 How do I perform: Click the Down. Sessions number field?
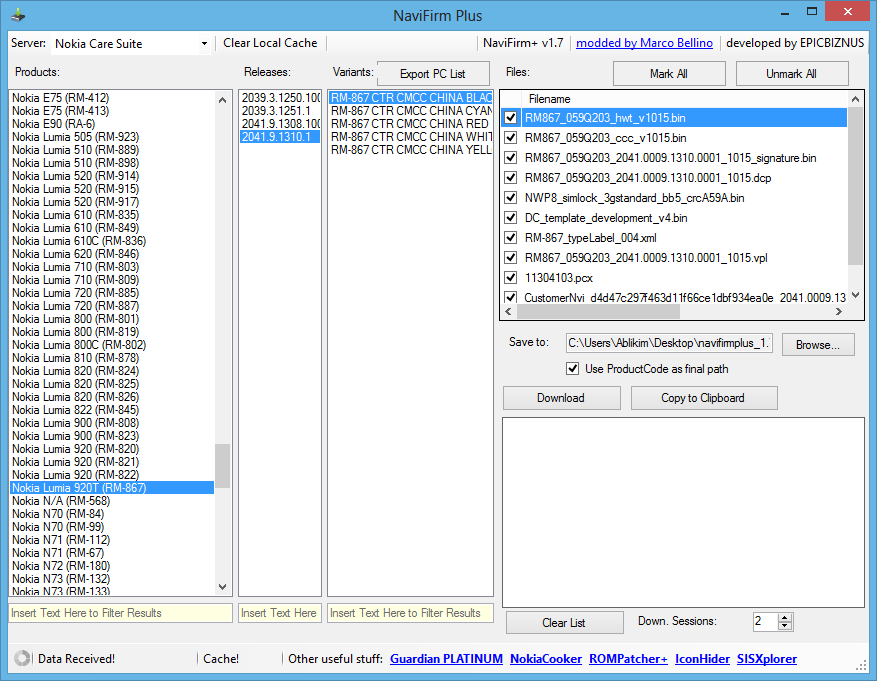765,621
